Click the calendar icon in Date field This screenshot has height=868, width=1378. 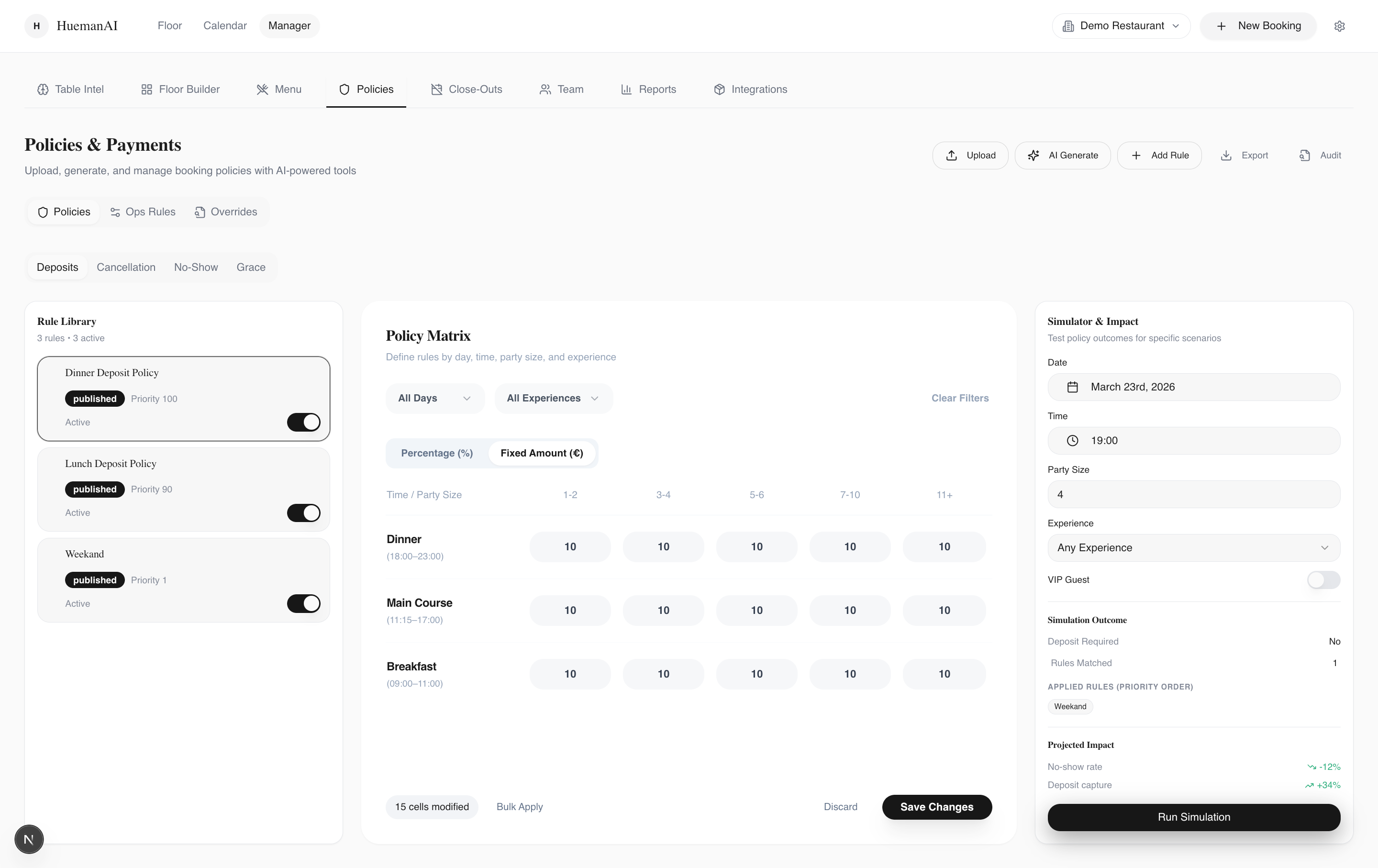1072,388
